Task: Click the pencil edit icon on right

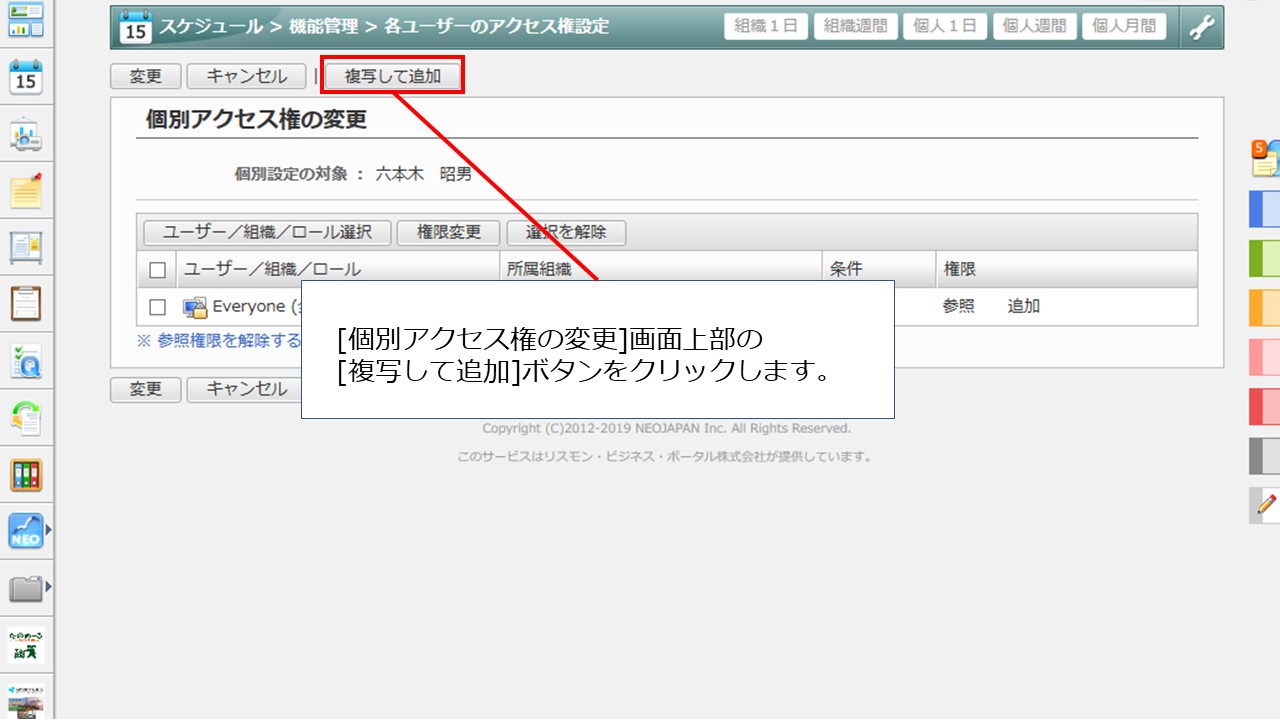Action: 1266,505
